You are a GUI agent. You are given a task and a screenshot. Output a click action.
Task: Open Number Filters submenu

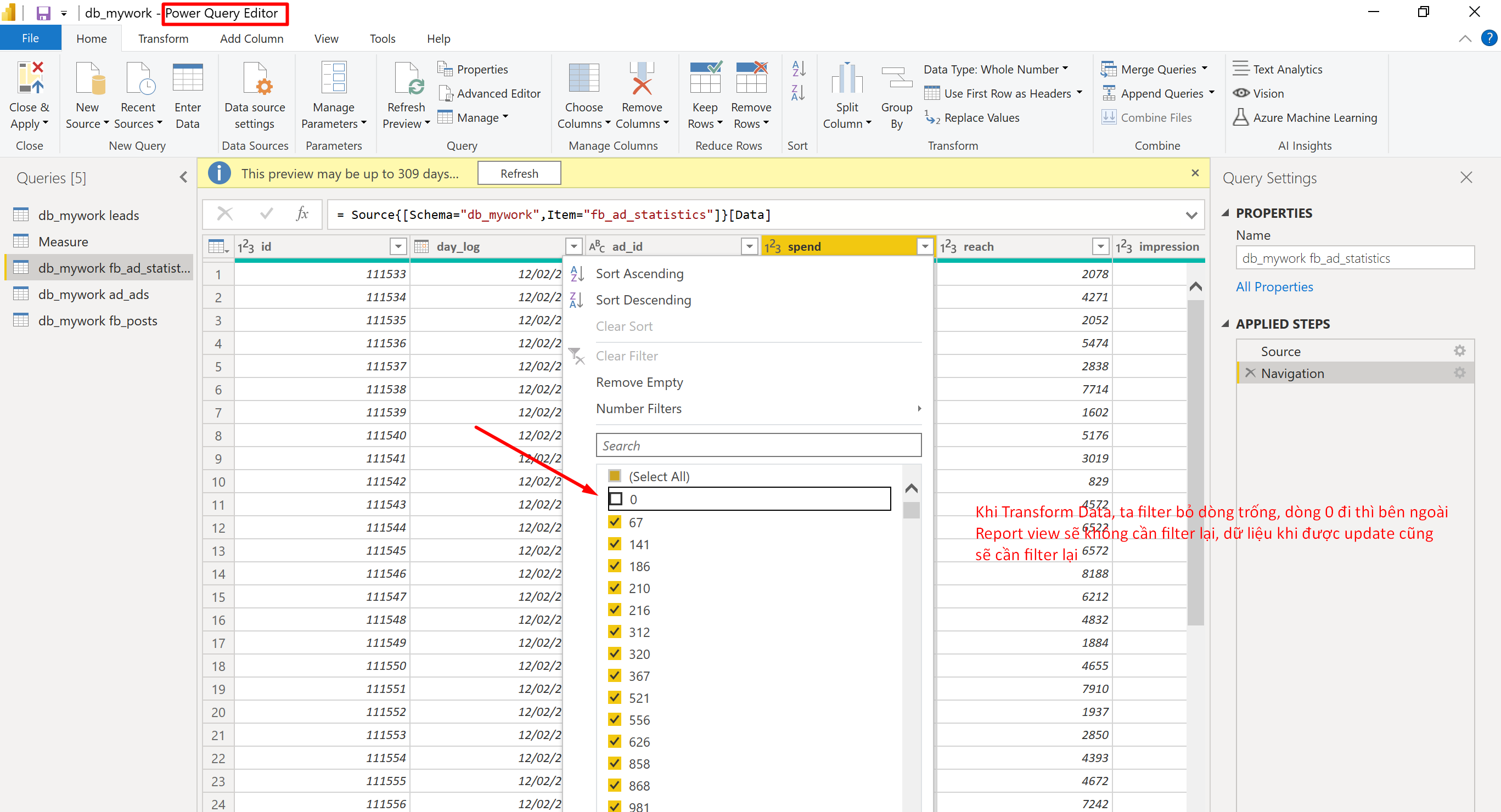tap(759, 408)
